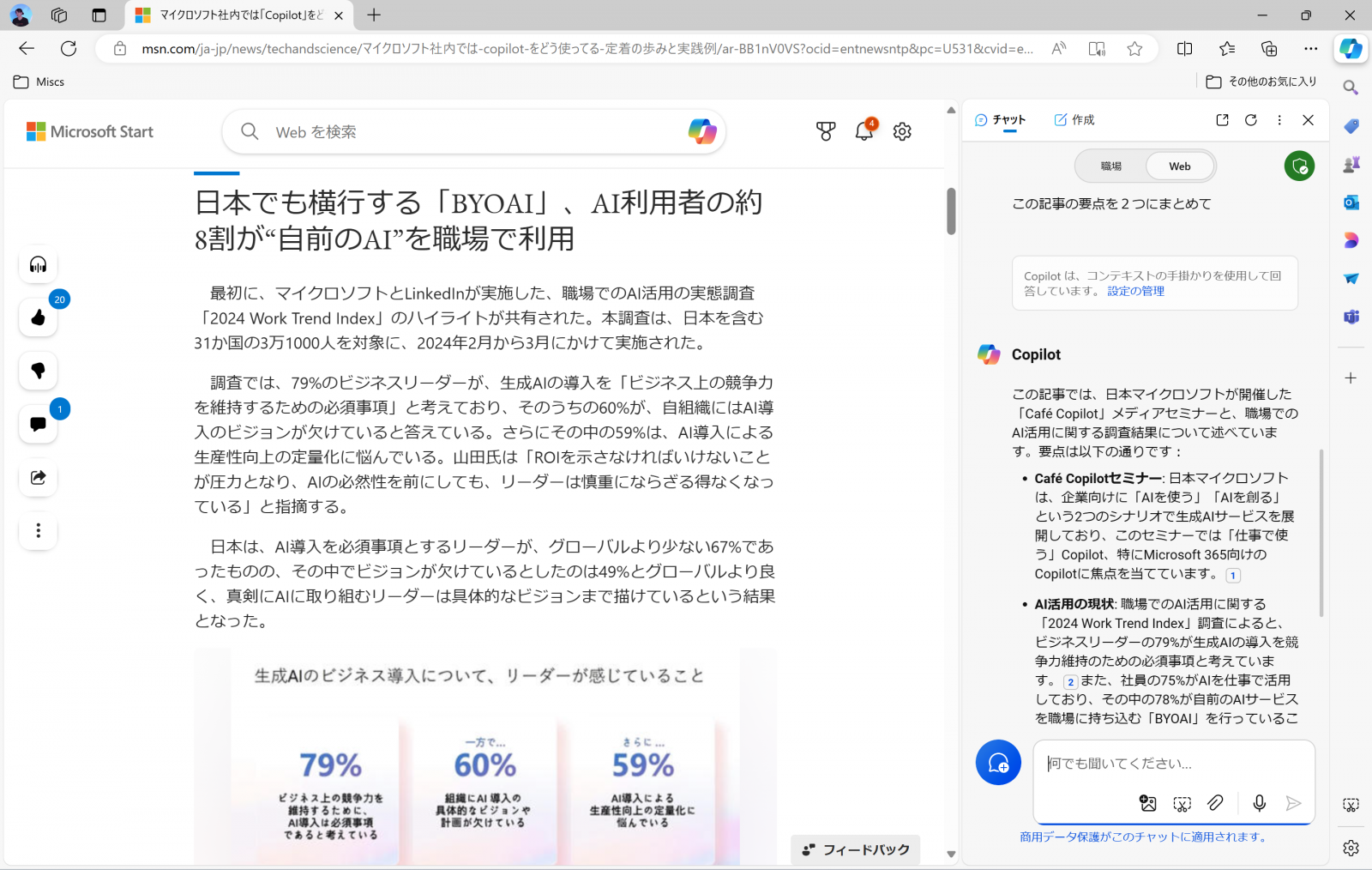The width and height of the screenshot is (1372, 870).
Task: Open MSN page settings gear
Action: (902, 131)
